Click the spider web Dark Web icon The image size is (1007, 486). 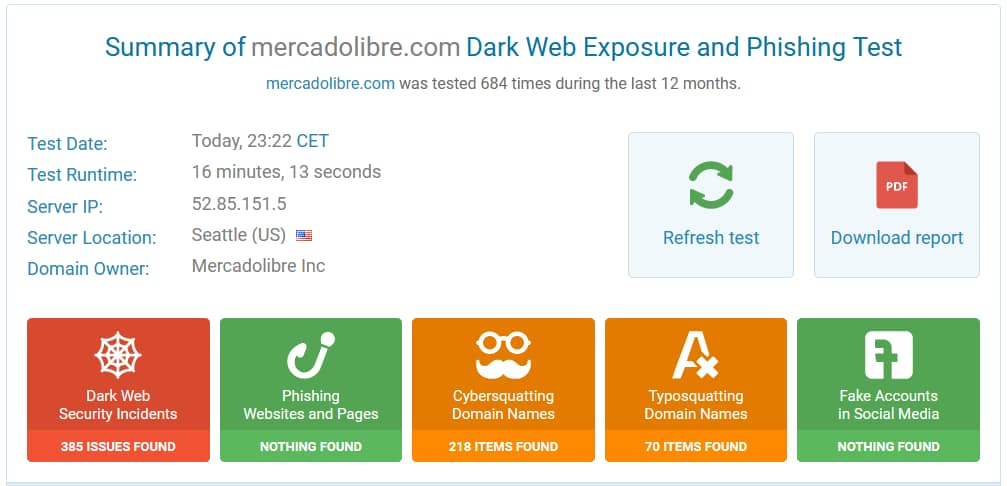coord(118,355)
